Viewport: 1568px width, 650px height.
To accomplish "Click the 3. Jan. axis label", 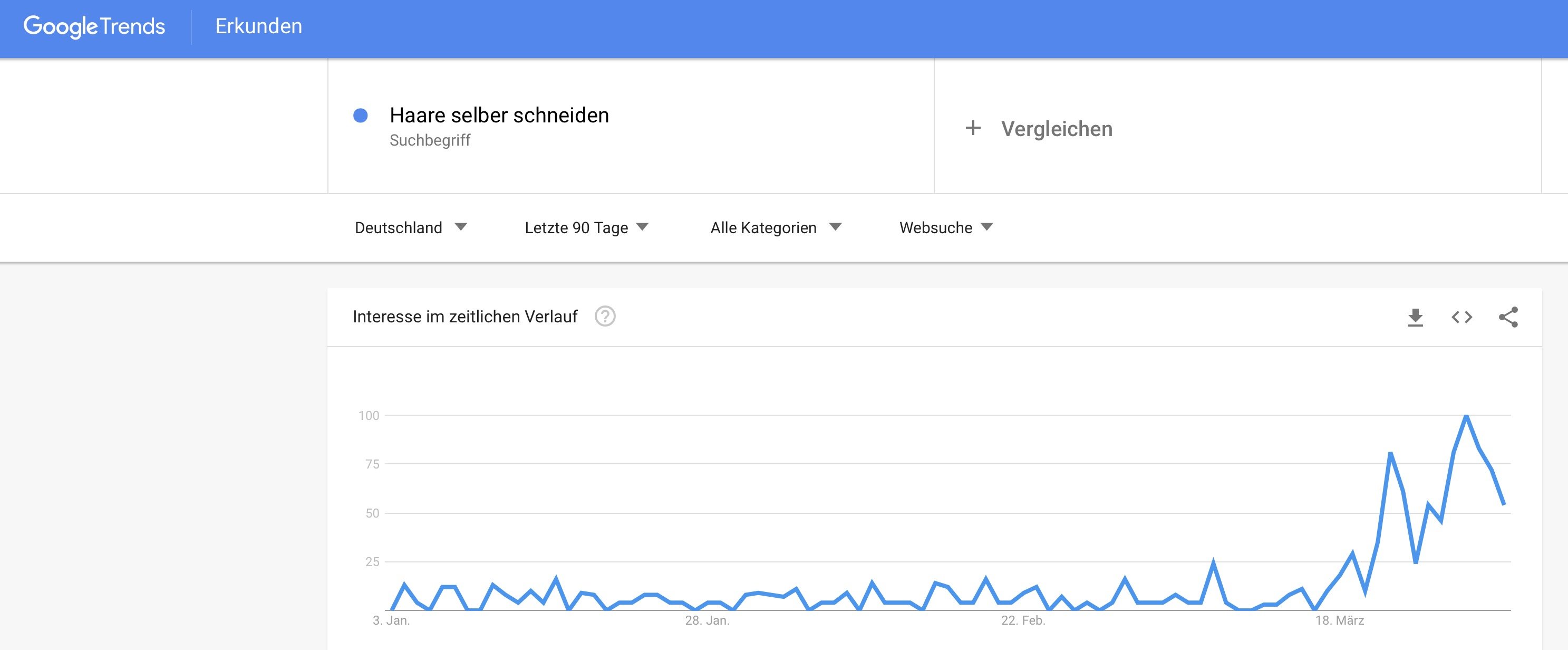I will [391, 621].
